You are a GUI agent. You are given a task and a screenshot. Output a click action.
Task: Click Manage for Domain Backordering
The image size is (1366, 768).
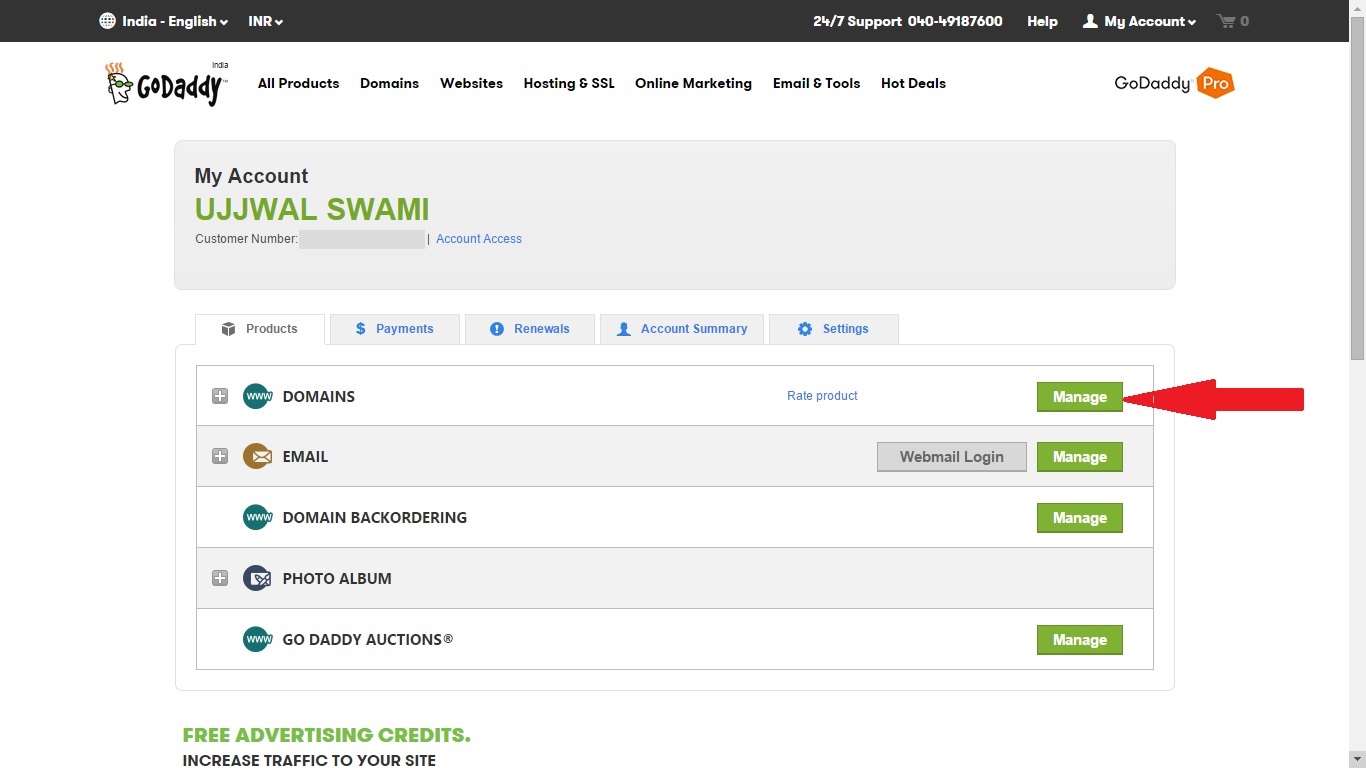point(1080,518)
